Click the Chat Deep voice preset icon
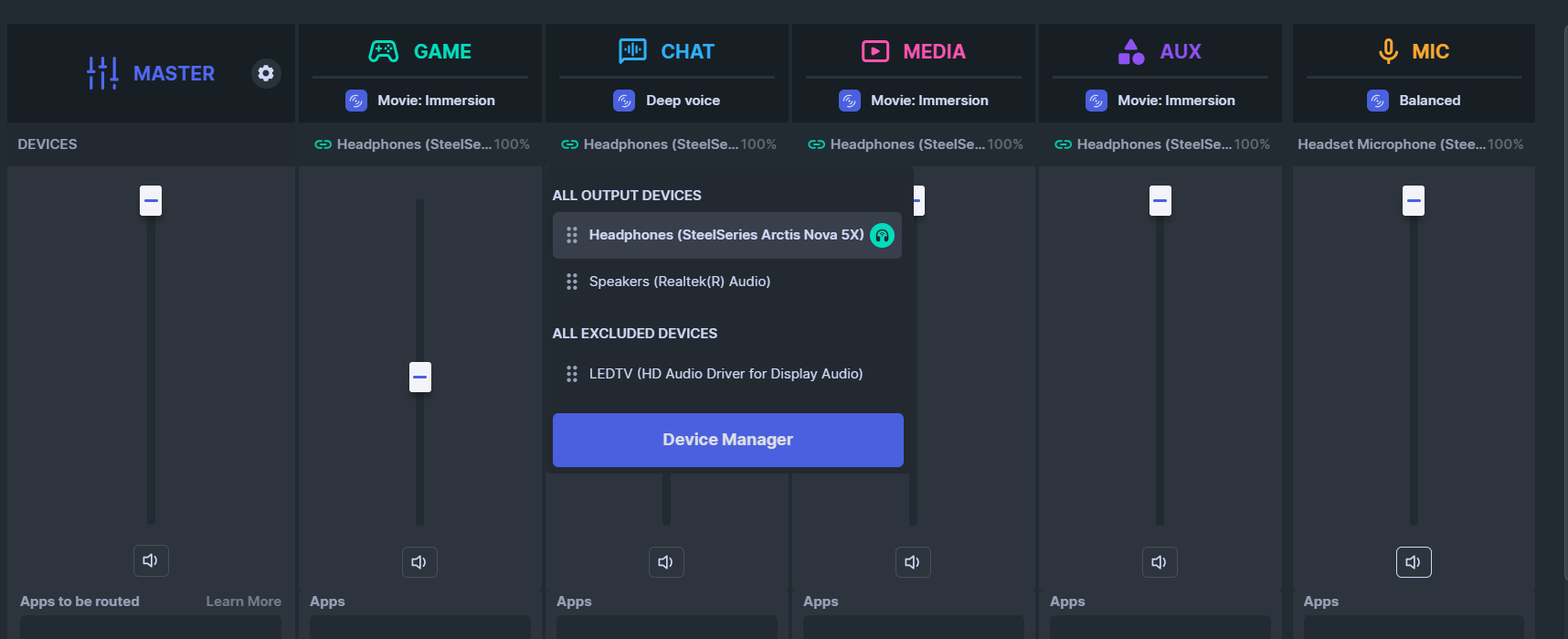This screenshot has height=639, width=1568. coord(624,101)
